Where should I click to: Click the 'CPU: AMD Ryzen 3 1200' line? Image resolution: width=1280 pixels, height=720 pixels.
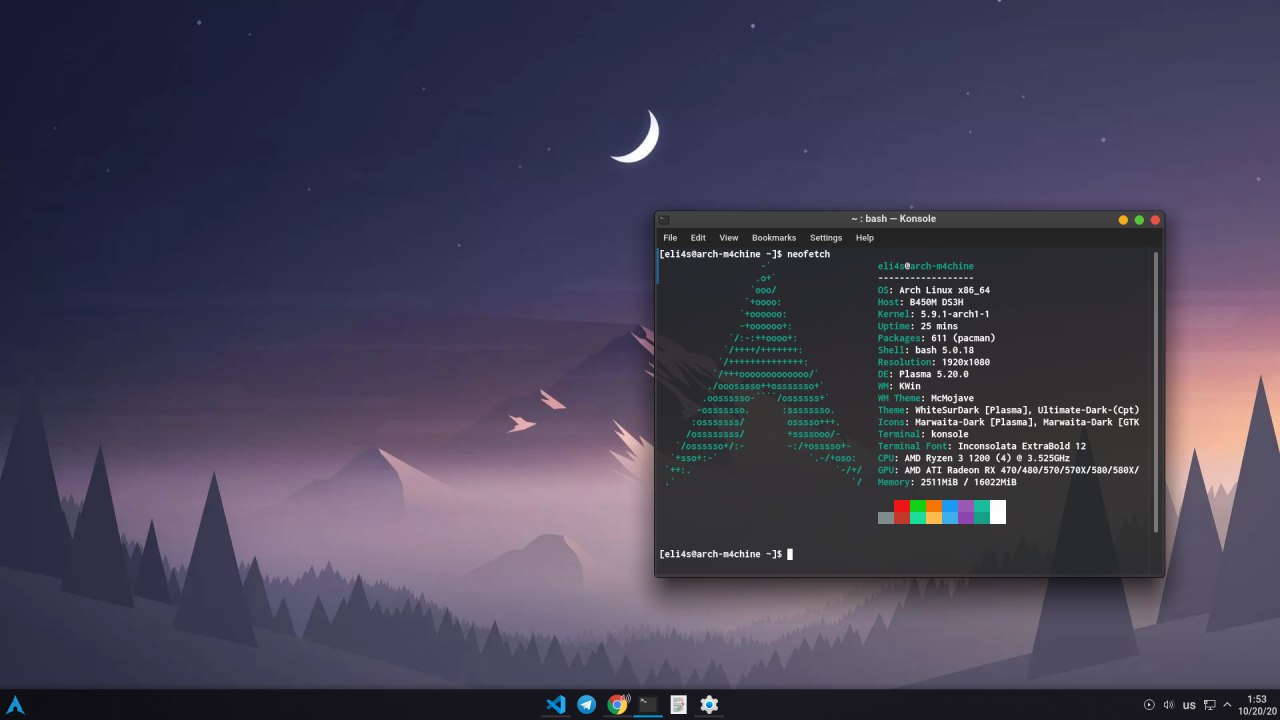(974, 458)
